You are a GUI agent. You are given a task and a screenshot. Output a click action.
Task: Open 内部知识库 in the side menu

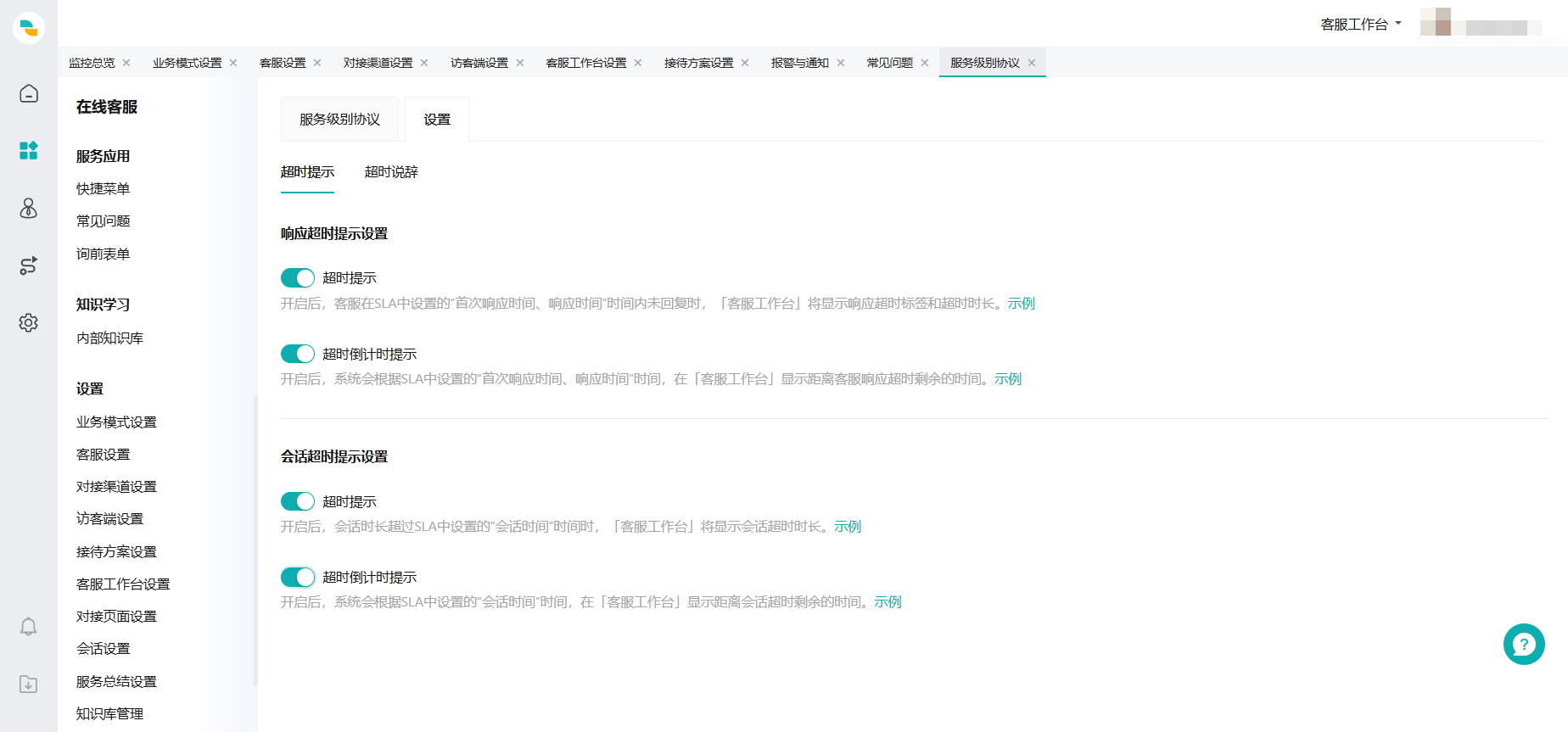109,338
